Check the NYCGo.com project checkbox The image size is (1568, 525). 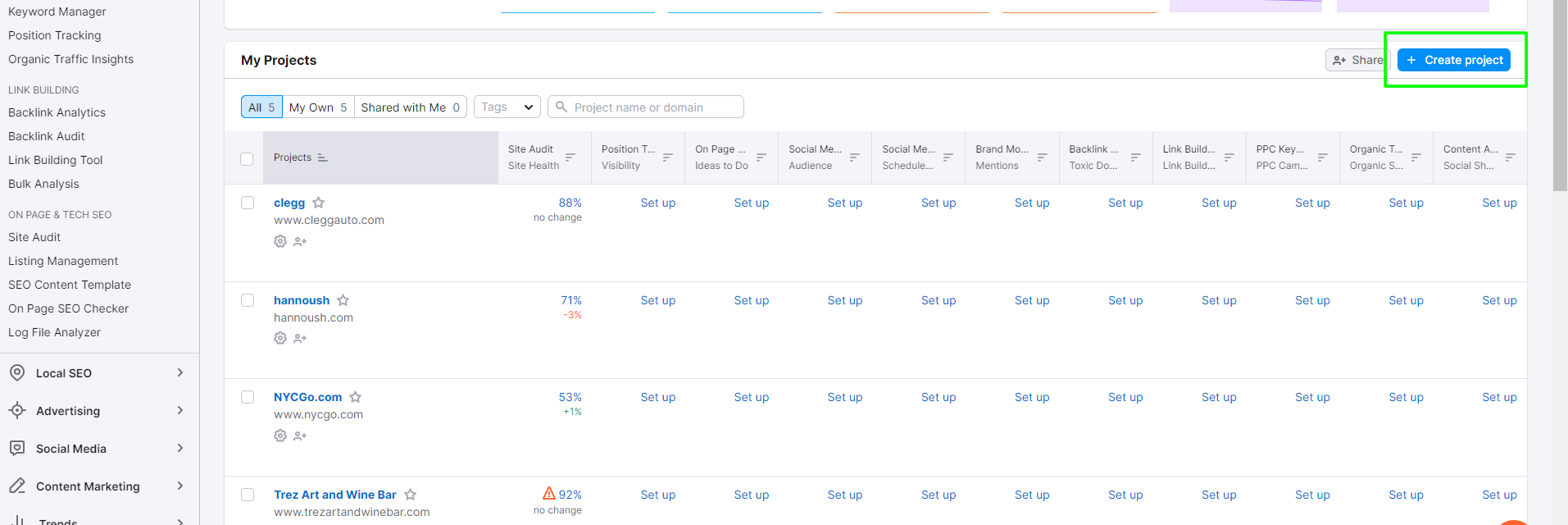248,397
